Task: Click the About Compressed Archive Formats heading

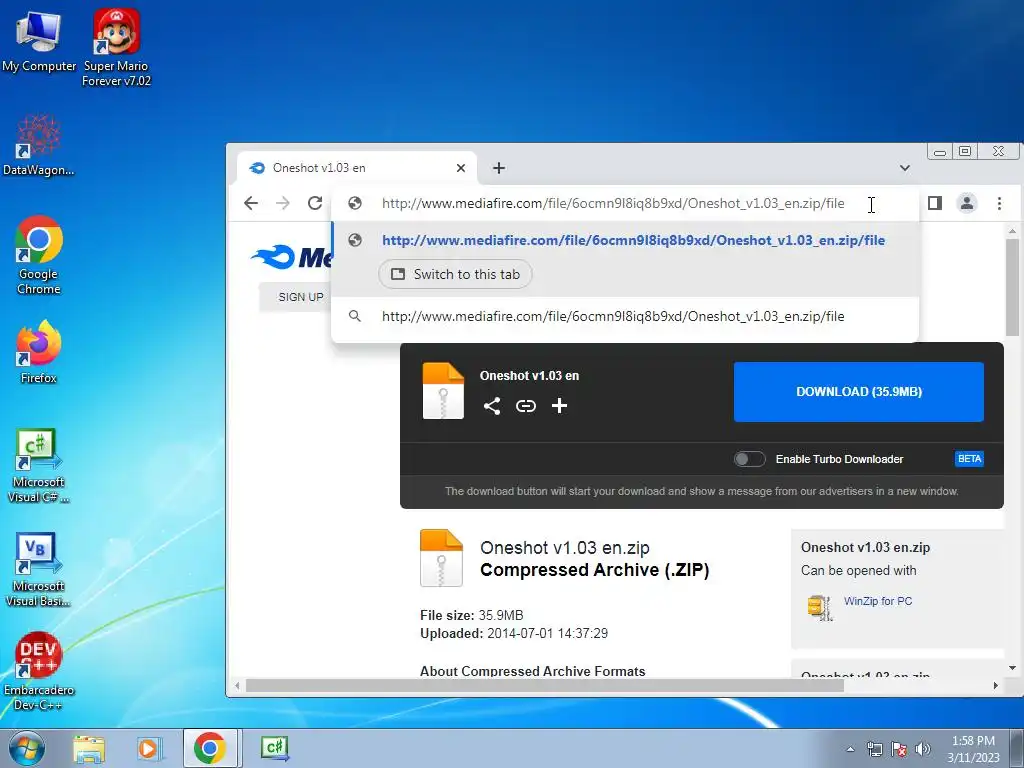Action: tap(532, 671)
